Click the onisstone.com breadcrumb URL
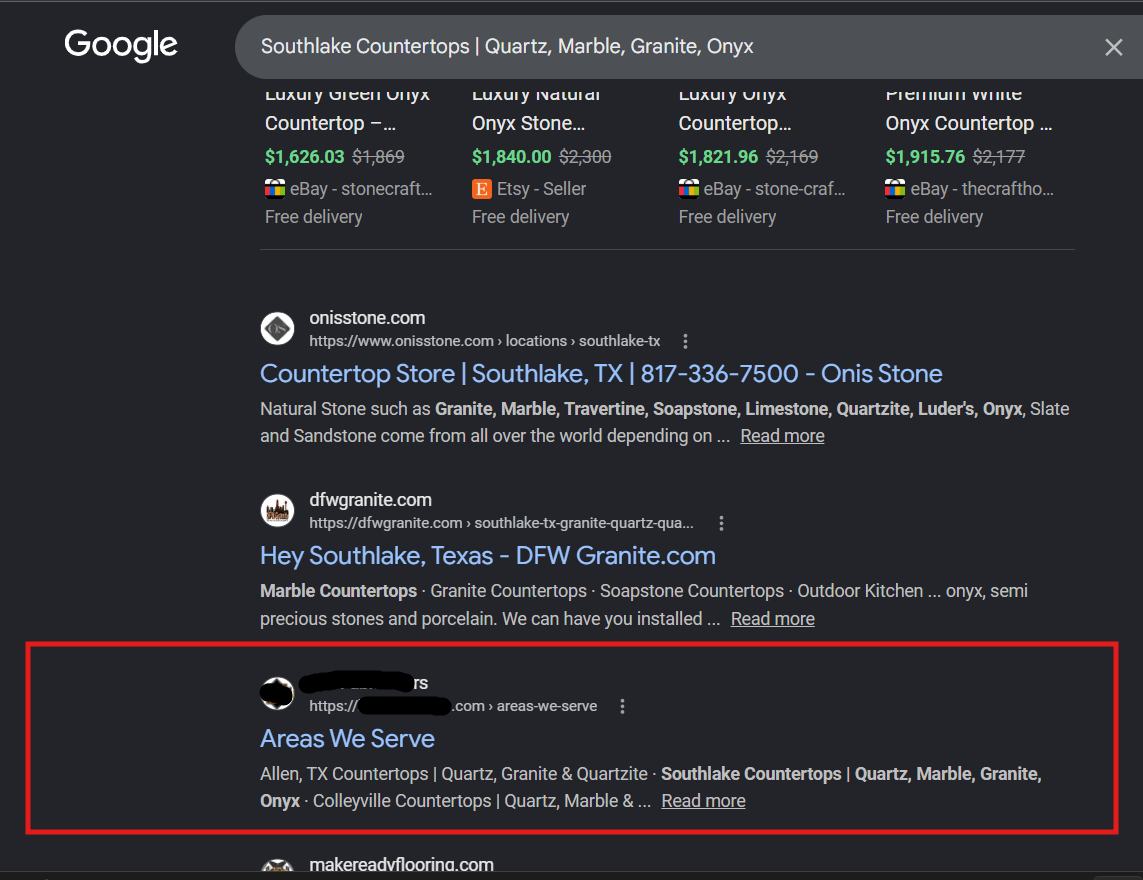This screenshot has height=880, width=1143. [x=485, y=341]
